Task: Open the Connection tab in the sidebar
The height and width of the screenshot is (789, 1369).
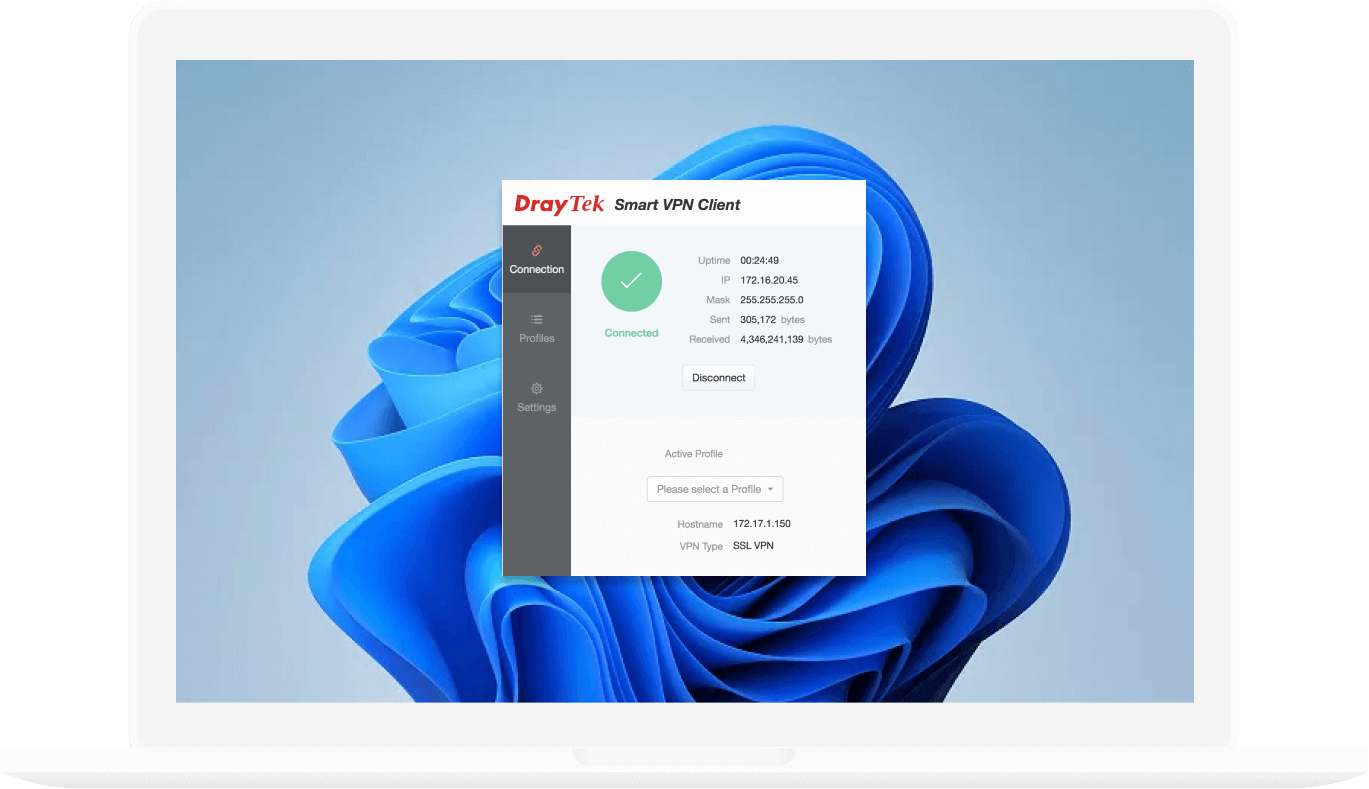Action: tap(537, 259)
